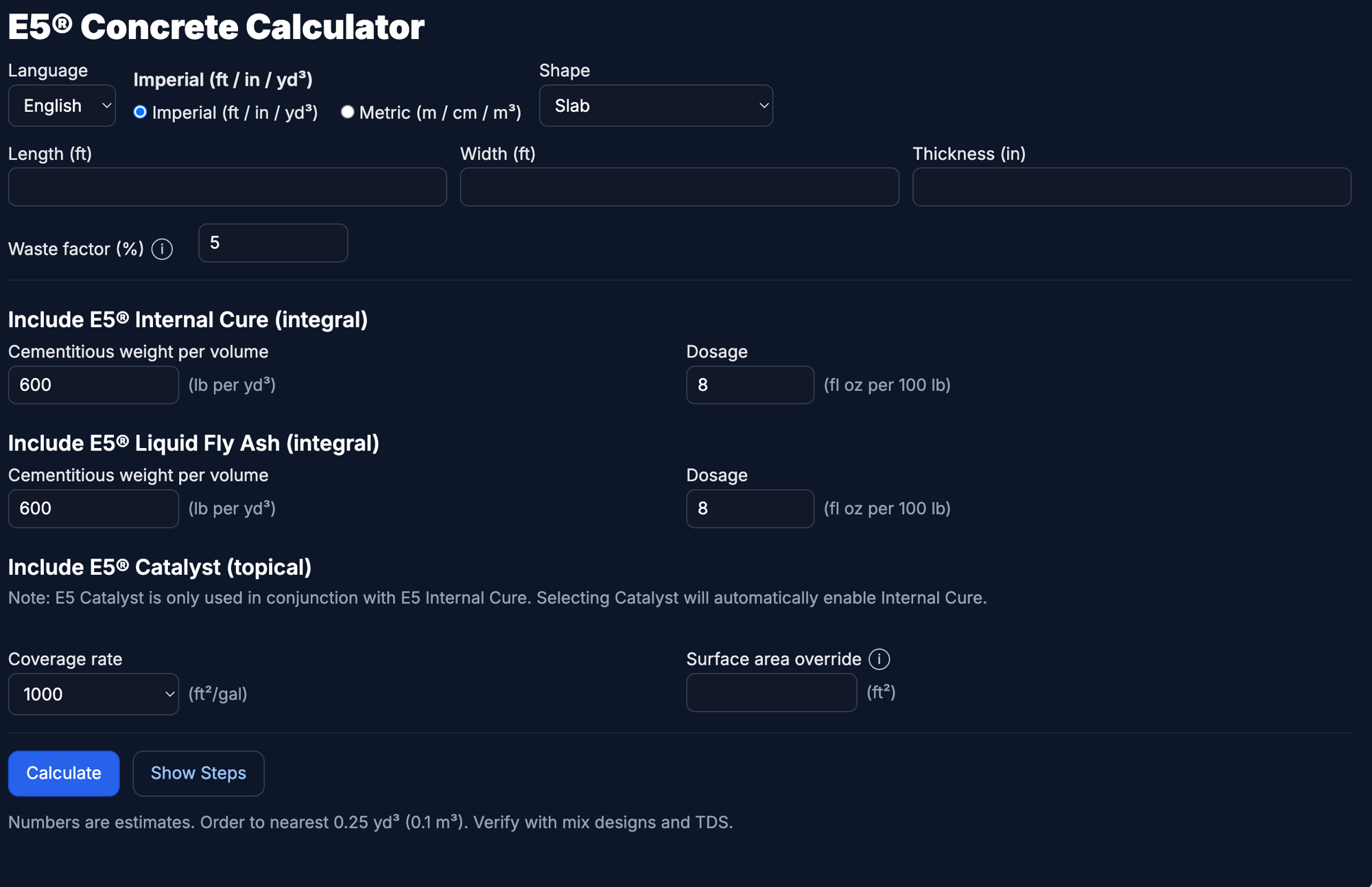This screenshot has height=887, width=1372.
Task: Click the Internal Cure Dosage field
Action: [x=750, y=385]
